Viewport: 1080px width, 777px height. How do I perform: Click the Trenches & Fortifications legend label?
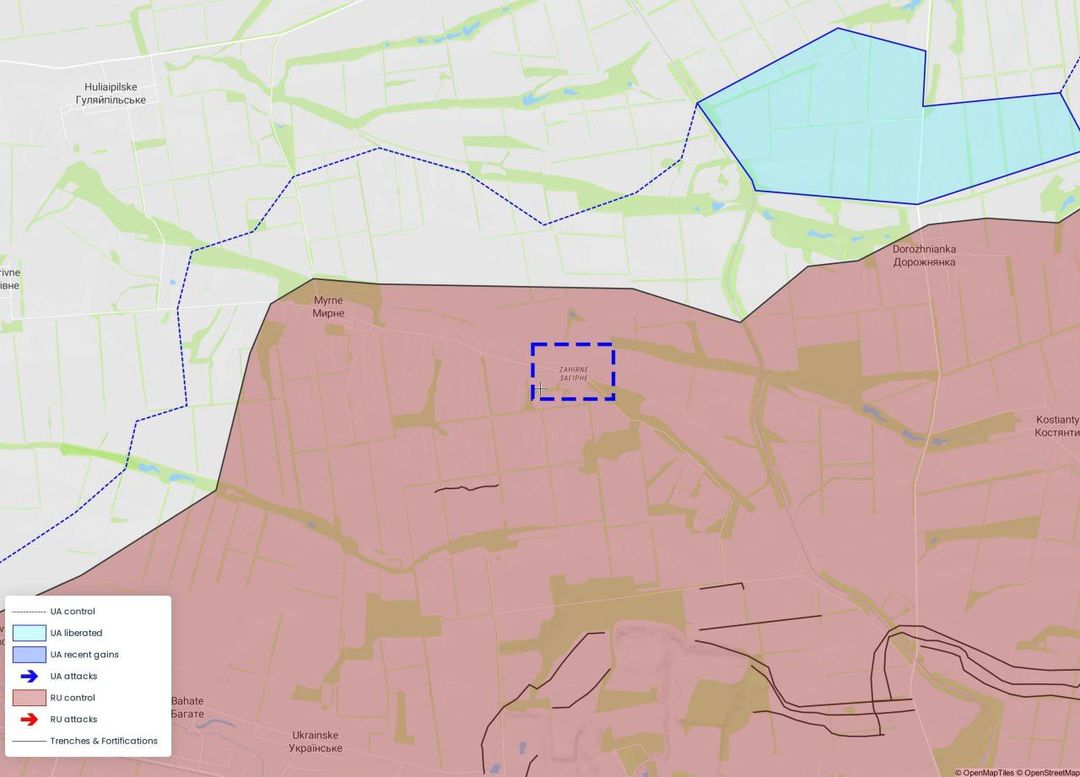point(104,741)
